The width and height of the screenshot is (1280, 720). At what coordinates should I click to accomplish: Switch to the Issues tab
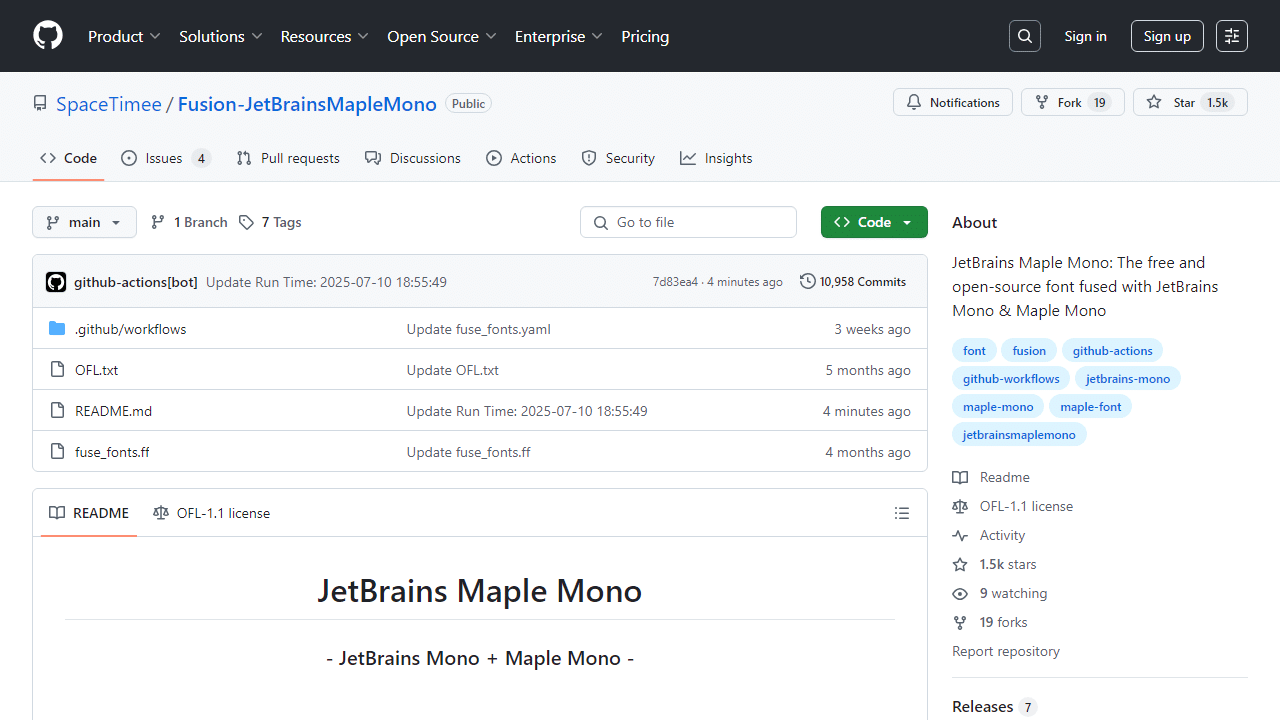click(x=166, y=158)
